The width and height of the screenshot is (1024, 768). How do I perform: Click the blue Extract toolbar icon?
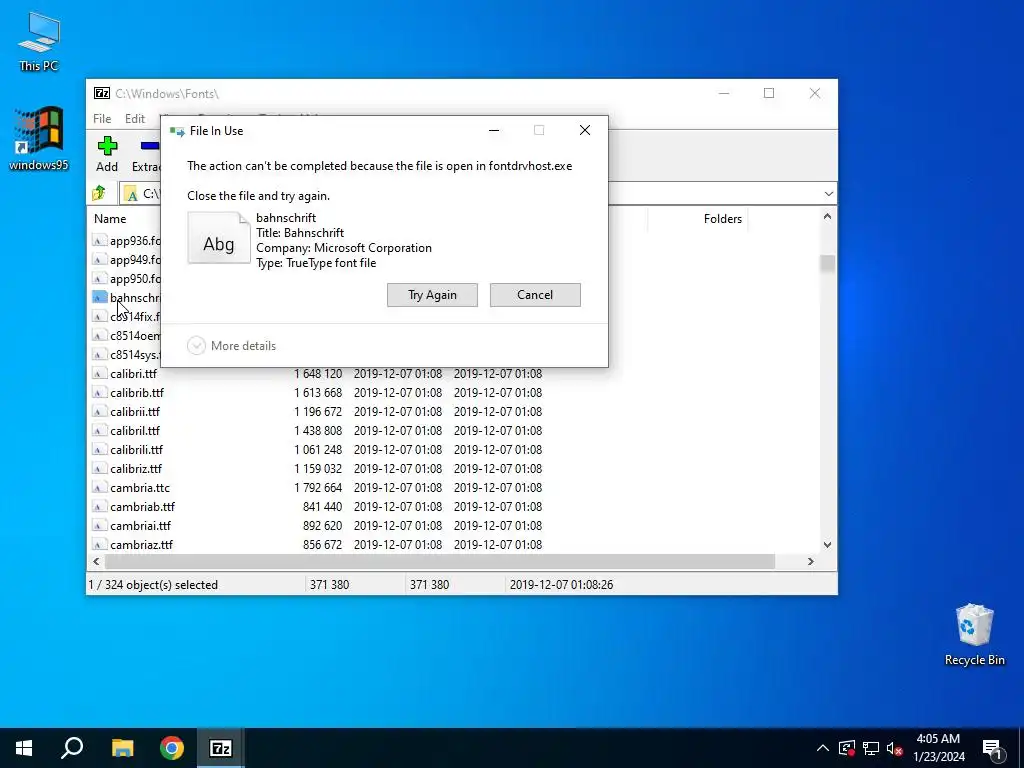150,146
